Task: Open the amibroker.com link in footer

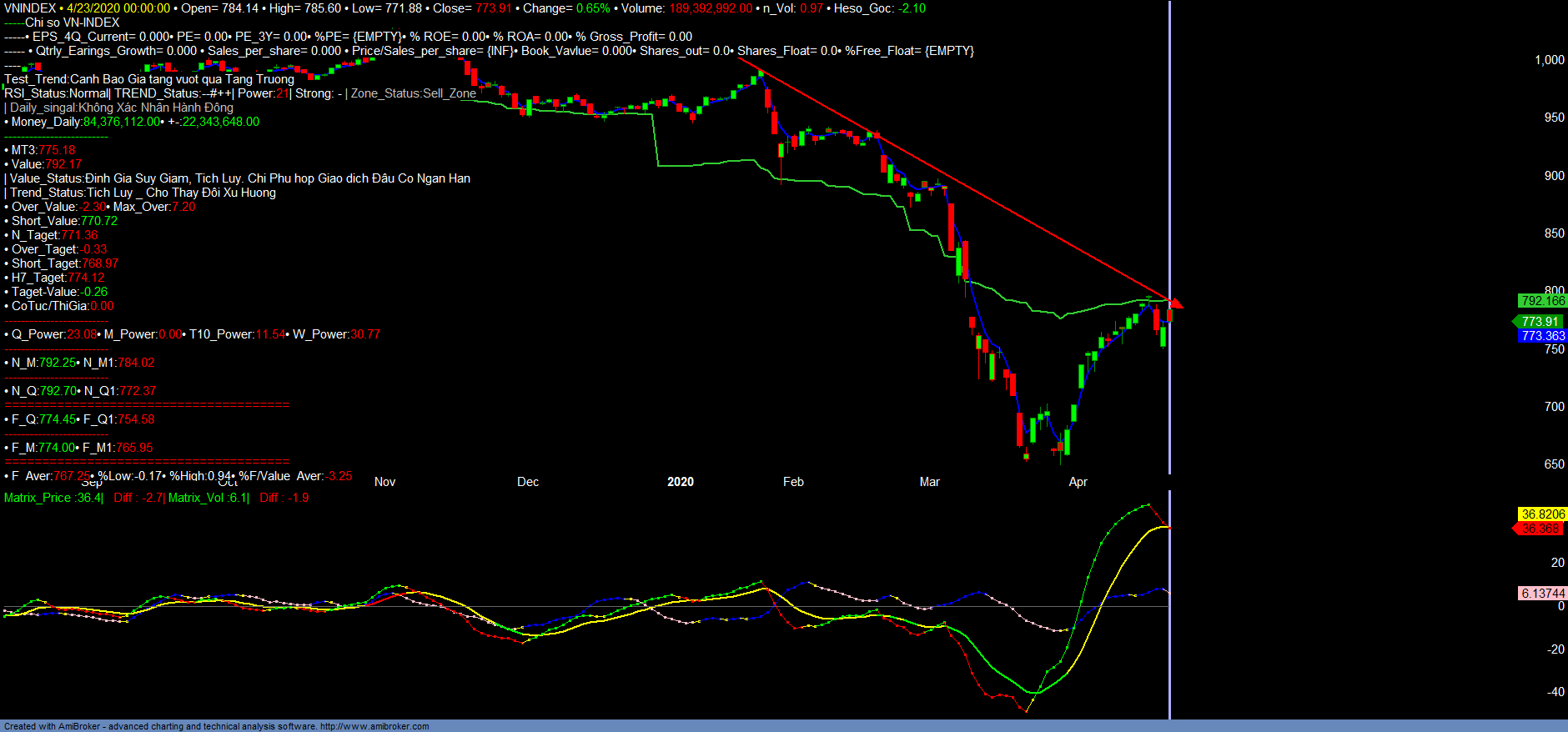Action: tap(374, 726)
